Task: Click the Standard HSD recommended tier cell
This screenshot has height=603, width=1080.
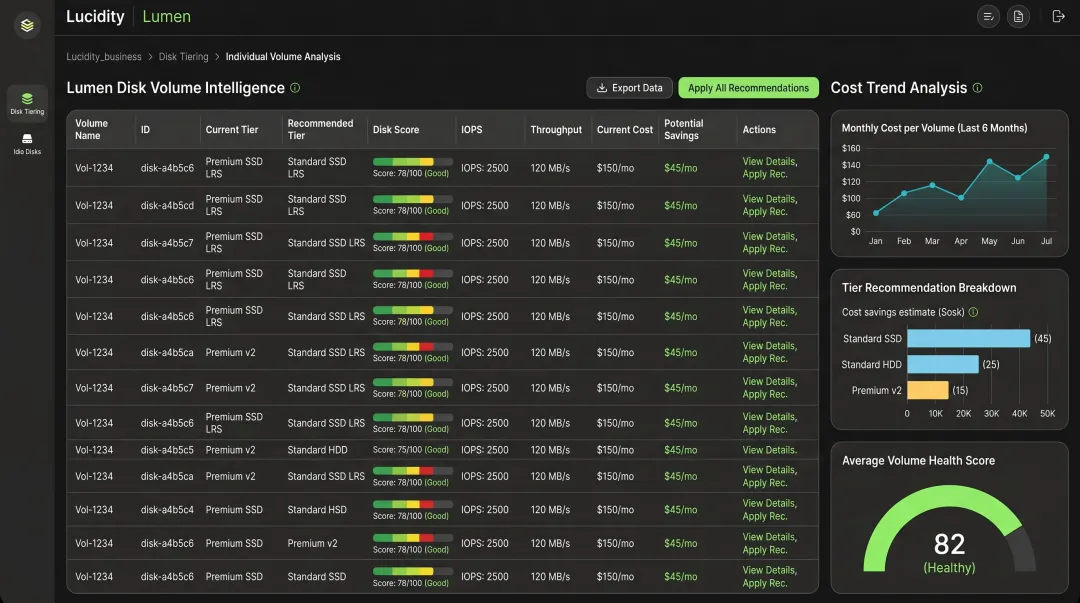Action: pos(317,510)
